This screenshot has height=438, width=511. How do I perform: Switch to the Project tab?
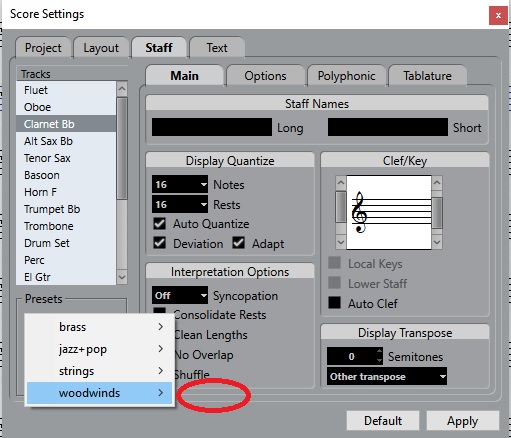coord(43,48)
